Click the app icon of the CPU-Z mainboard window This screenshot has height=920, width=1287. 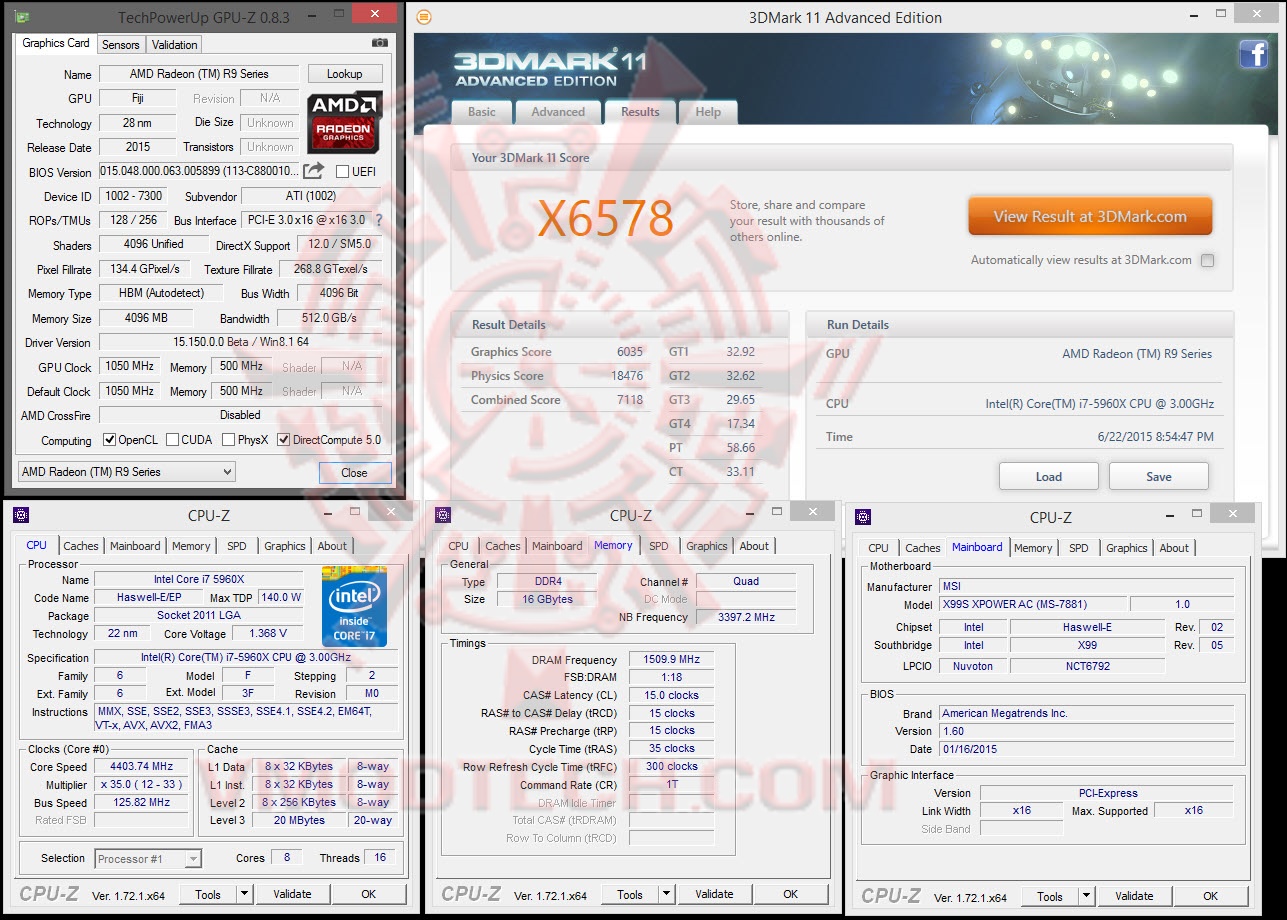[863, 517]
